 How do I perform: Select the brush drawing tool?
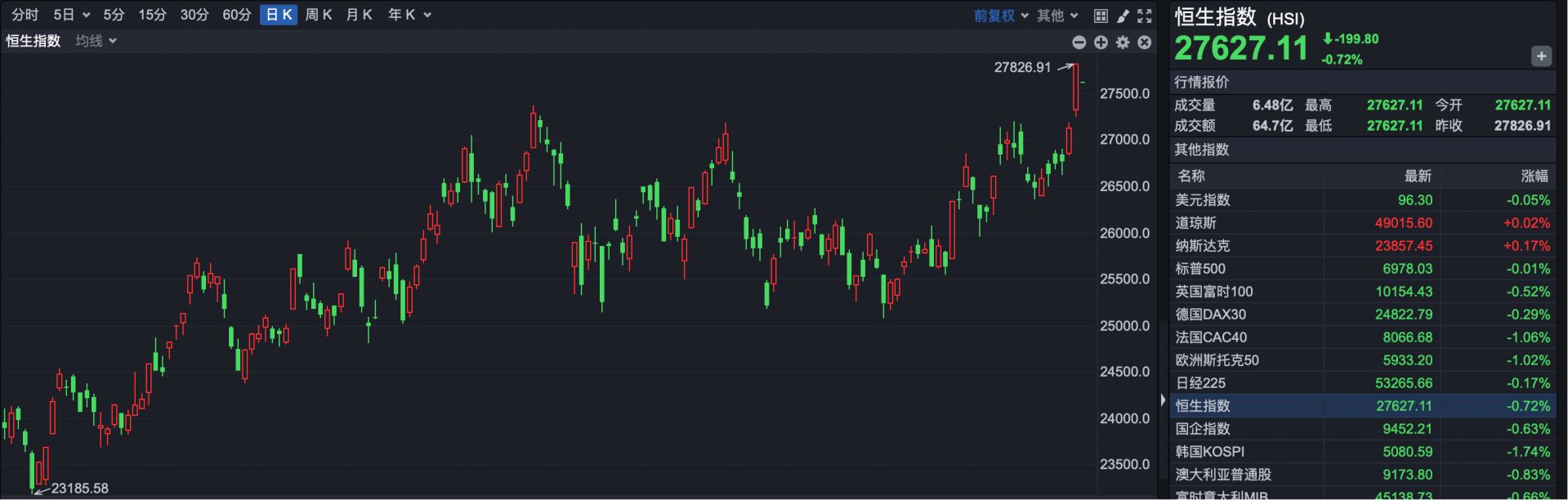tap(1123, 16)
